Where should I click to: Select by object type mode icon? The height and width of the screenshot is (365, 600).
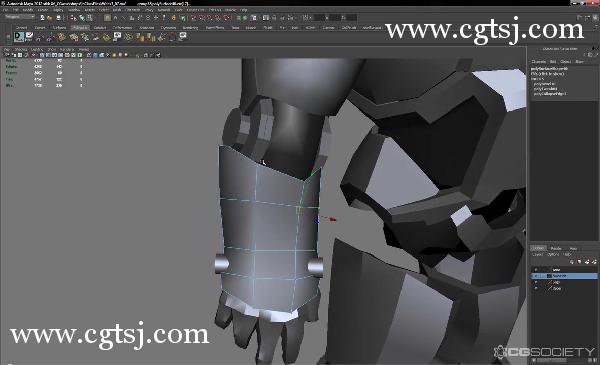[82, 18]
